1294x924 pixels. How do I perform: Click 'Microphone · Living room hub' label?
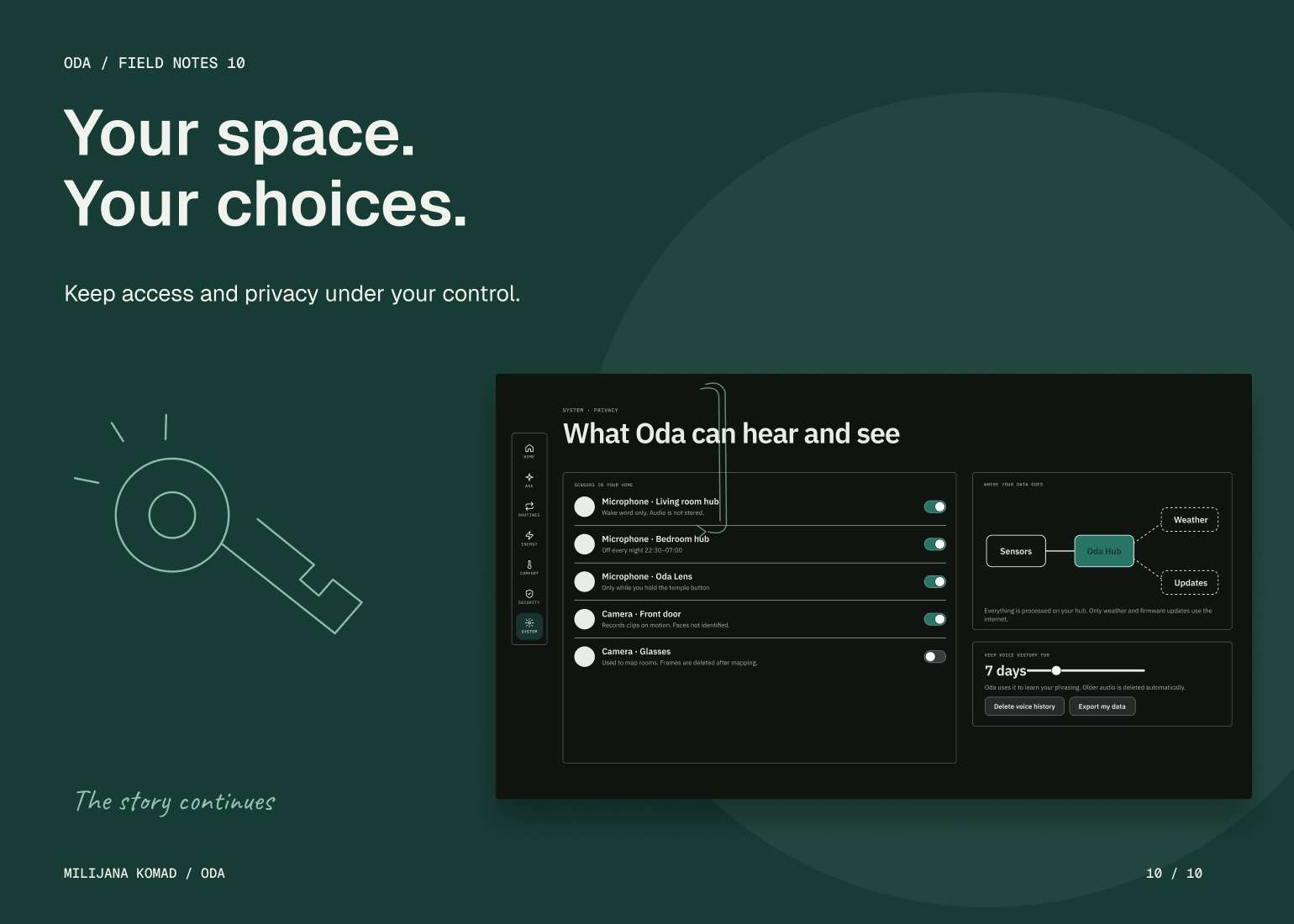coord(660,501)
